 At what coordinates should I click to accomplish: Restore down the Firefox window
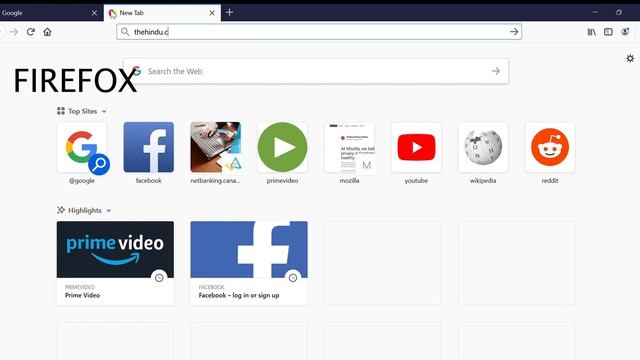click(x=619, y=12)
